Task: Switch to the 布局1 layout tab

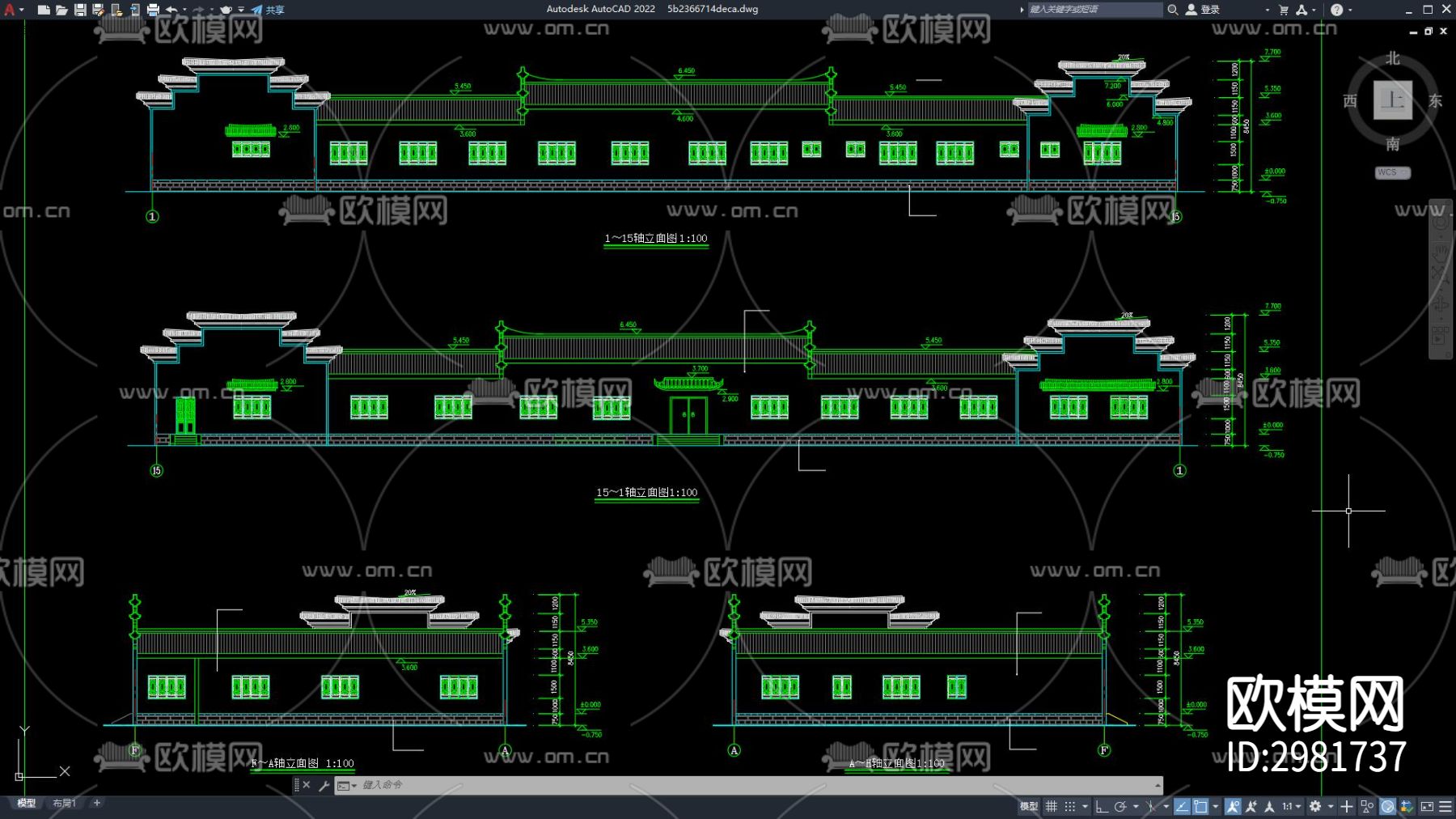Action: pyautogui.click(x=65, y=803)
